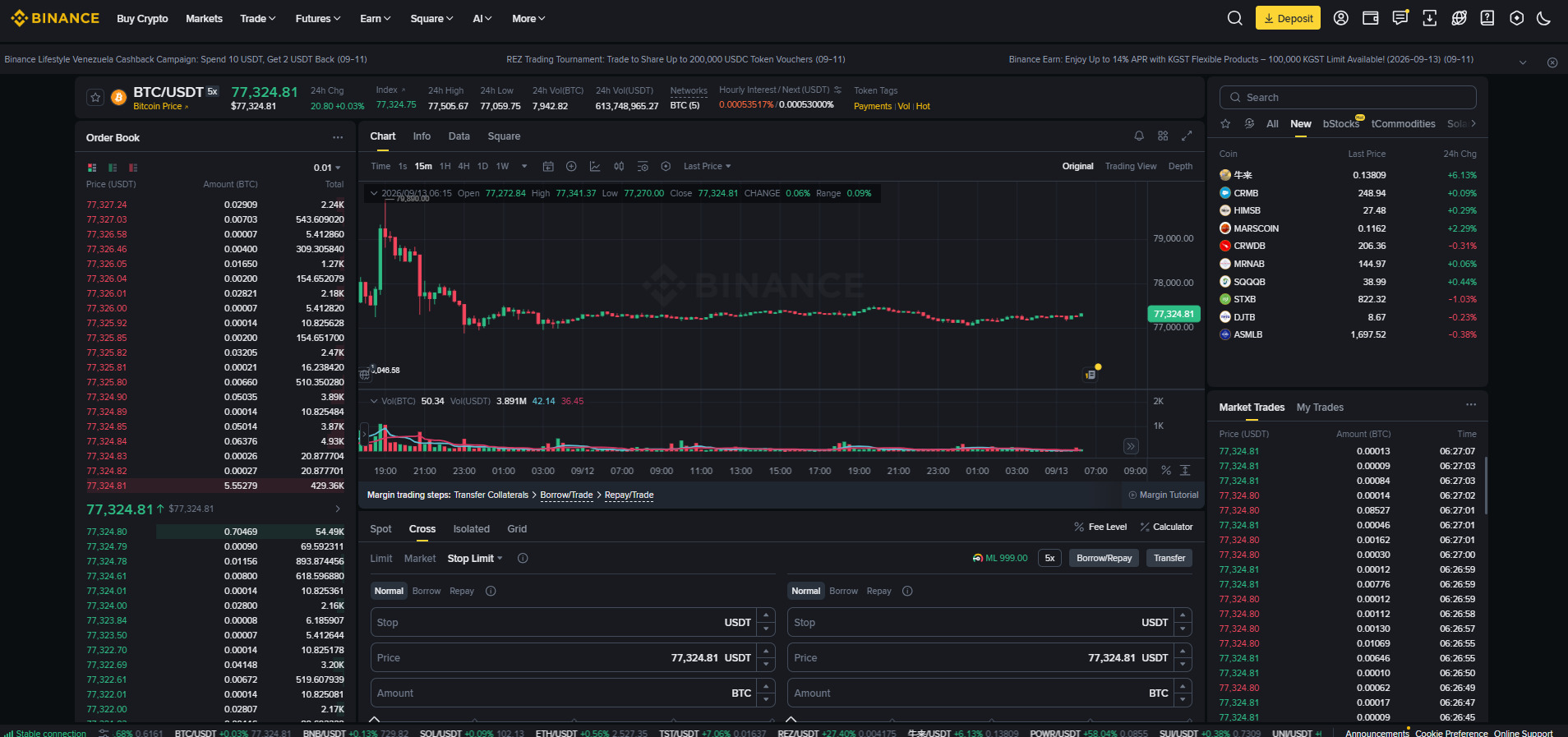Select right Borrow margin mode
This screenshot has height=737, width=1568.
843,591
